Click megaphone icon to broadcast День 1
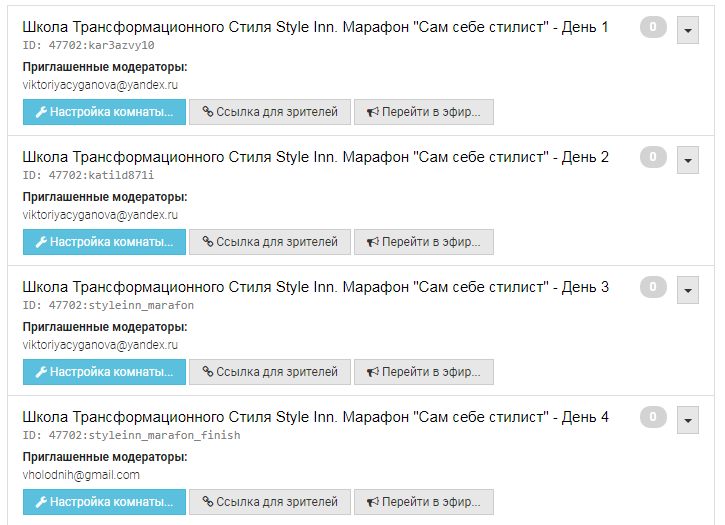 pos(372,112)
